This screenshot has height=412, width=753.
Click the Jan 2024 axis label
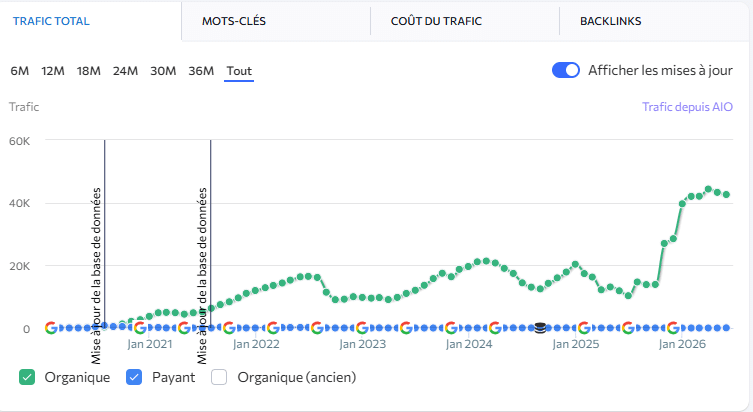pyautogui.click(x=469, y=344)
